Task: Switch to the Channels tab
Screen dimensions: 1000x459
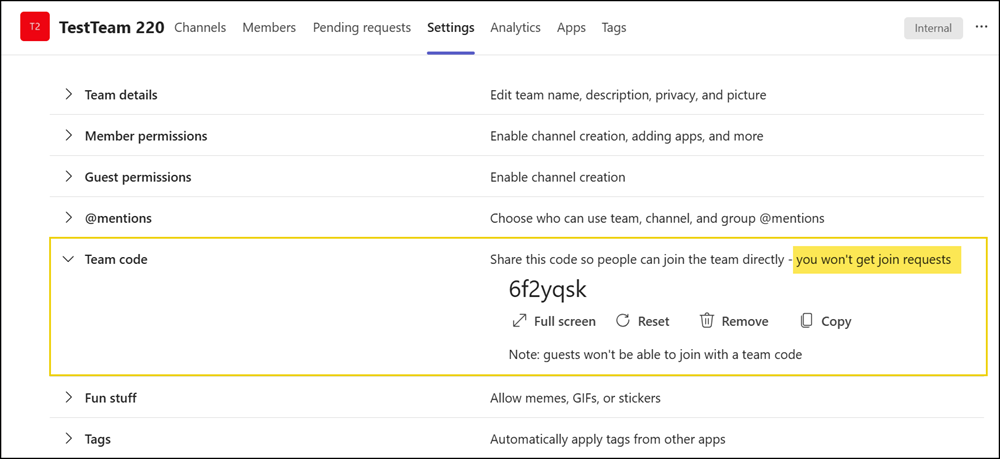Action: (200, 28)
